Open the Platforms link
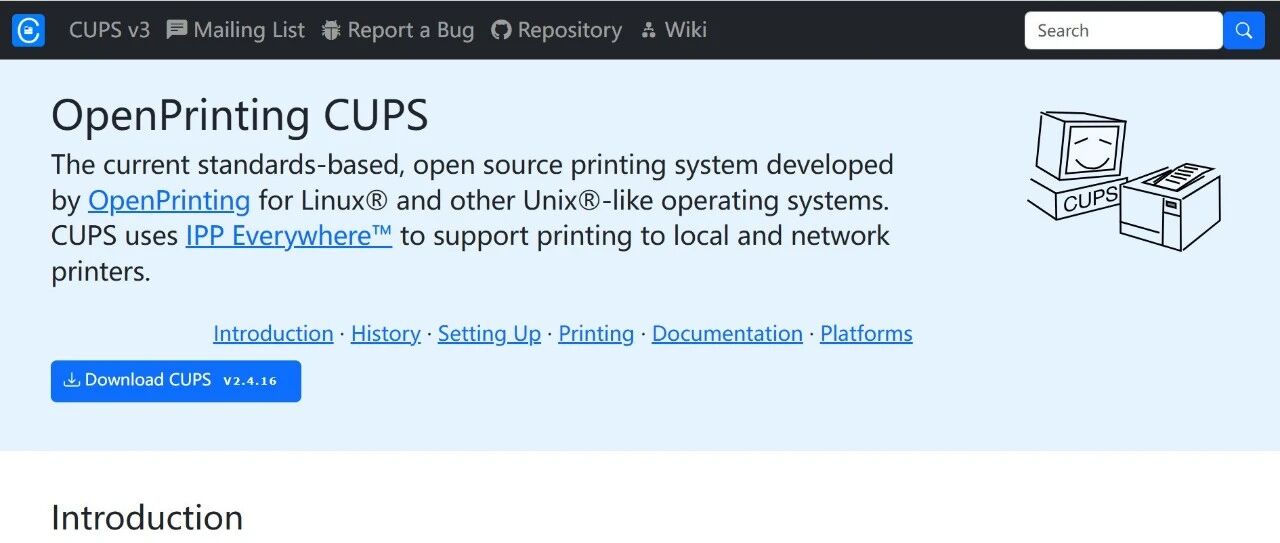 click(x=866, y=333)
